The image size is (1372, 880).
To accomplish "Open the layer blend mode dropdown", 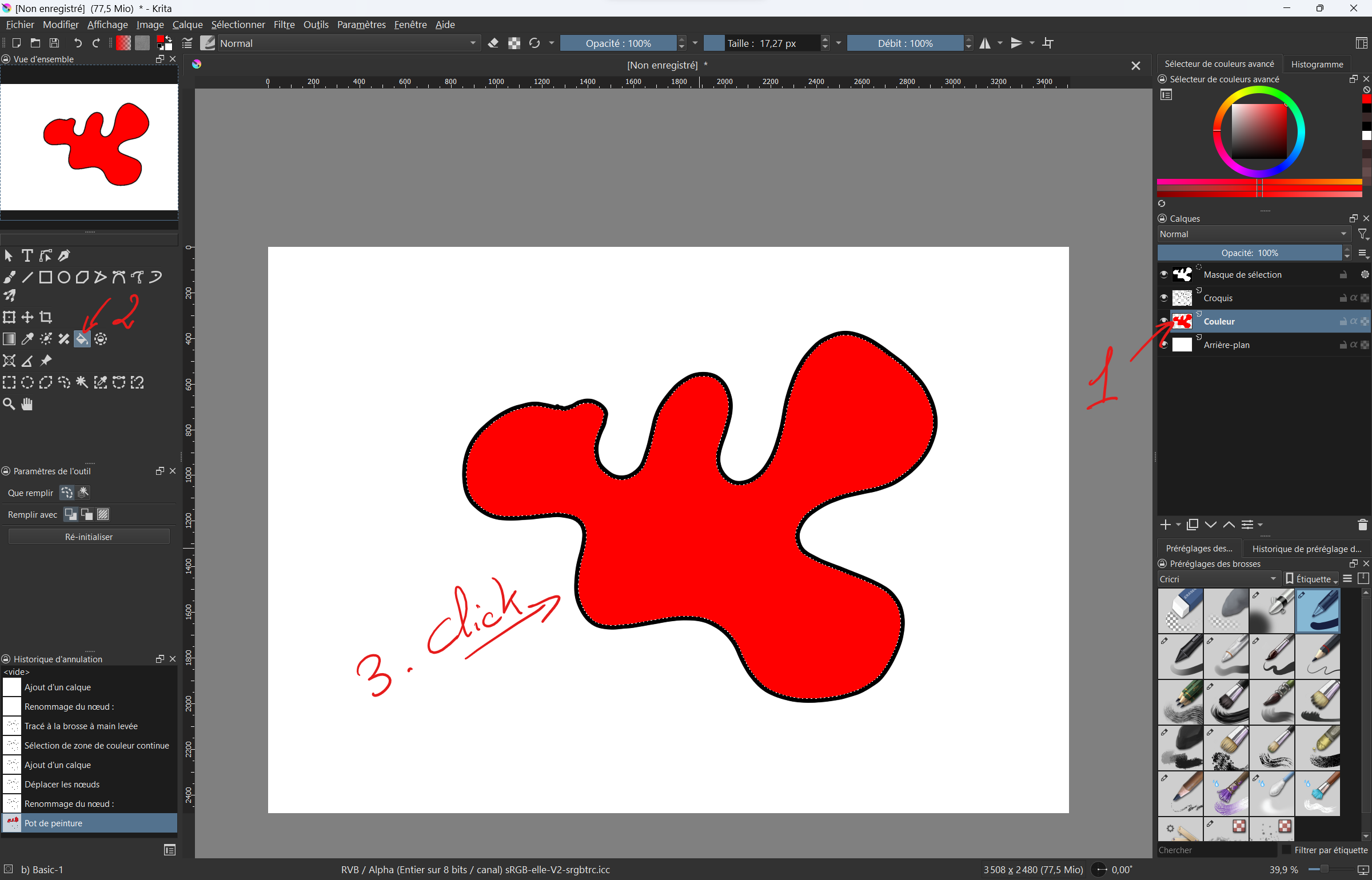I will (x=1252, y=234).
